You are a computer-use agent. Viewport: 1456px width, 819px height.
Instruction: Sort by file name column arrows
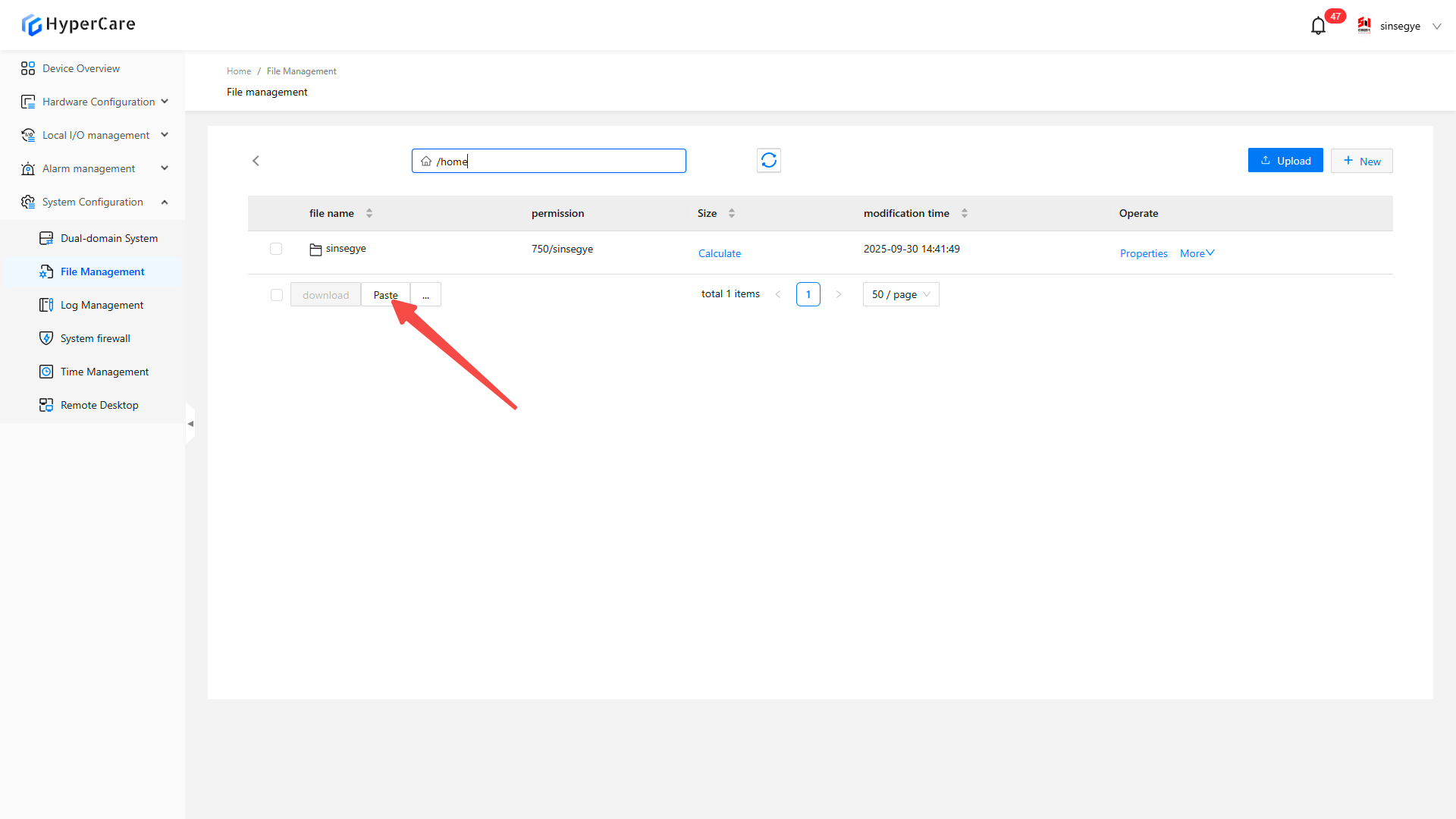369,213
